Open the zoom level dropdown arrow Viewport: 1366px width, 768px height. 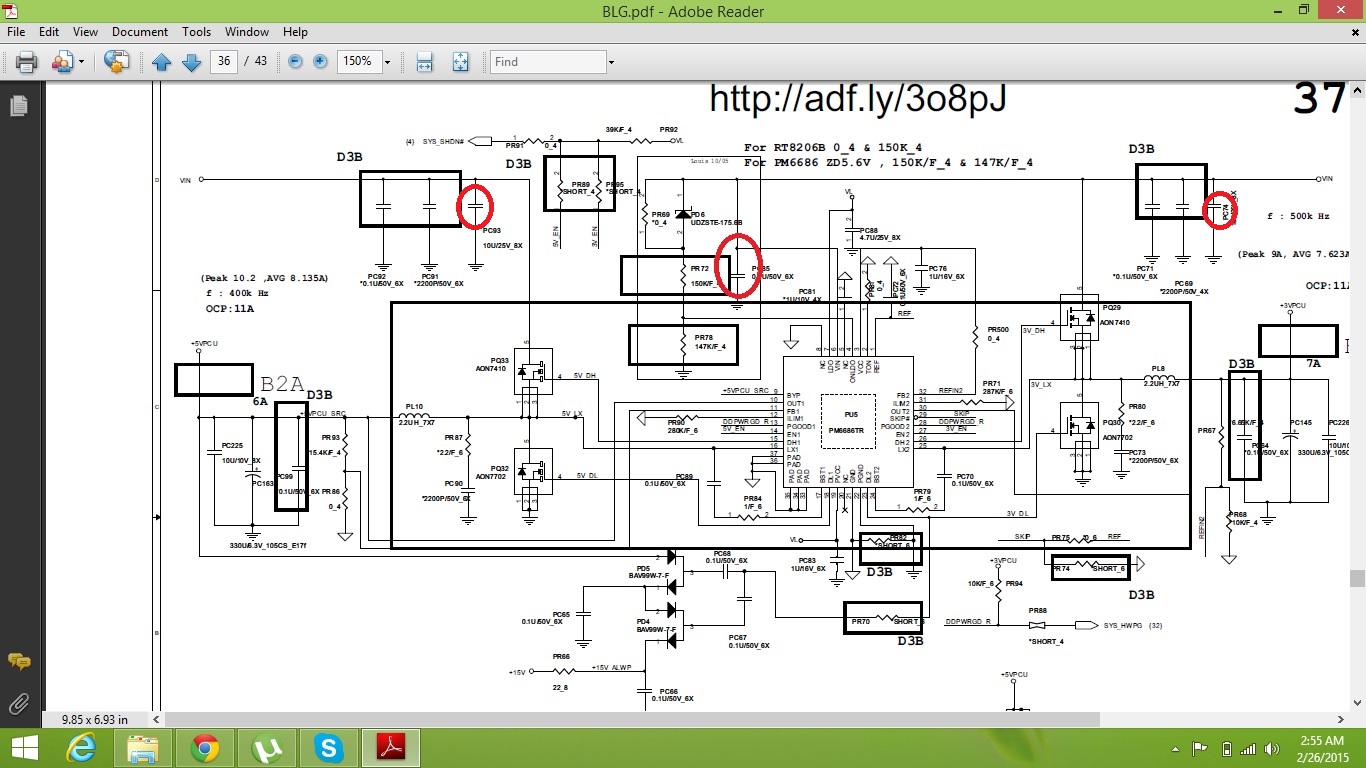[x=387, y=62]
